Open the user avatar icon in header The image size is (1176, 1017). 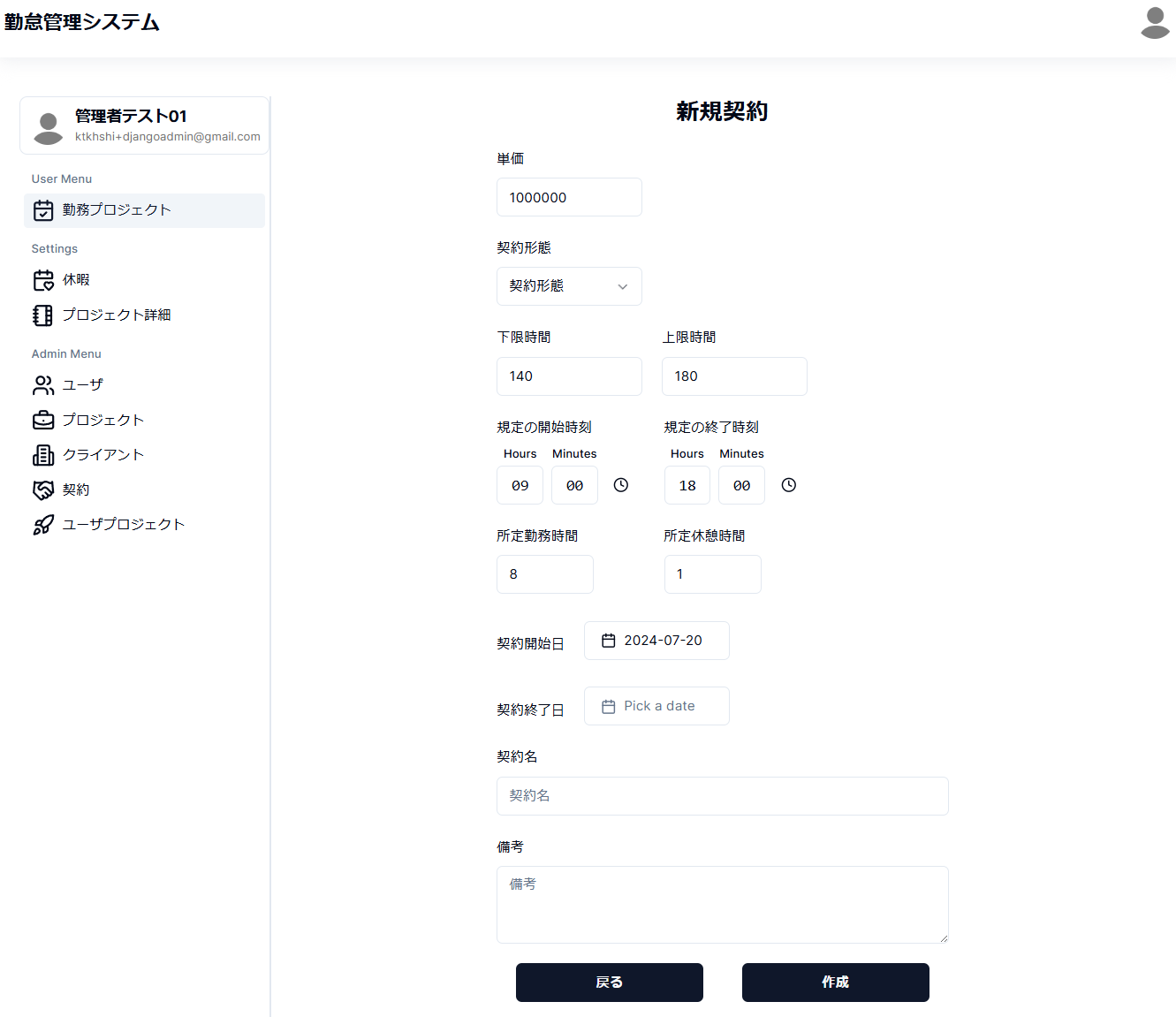click(1155, 23)
